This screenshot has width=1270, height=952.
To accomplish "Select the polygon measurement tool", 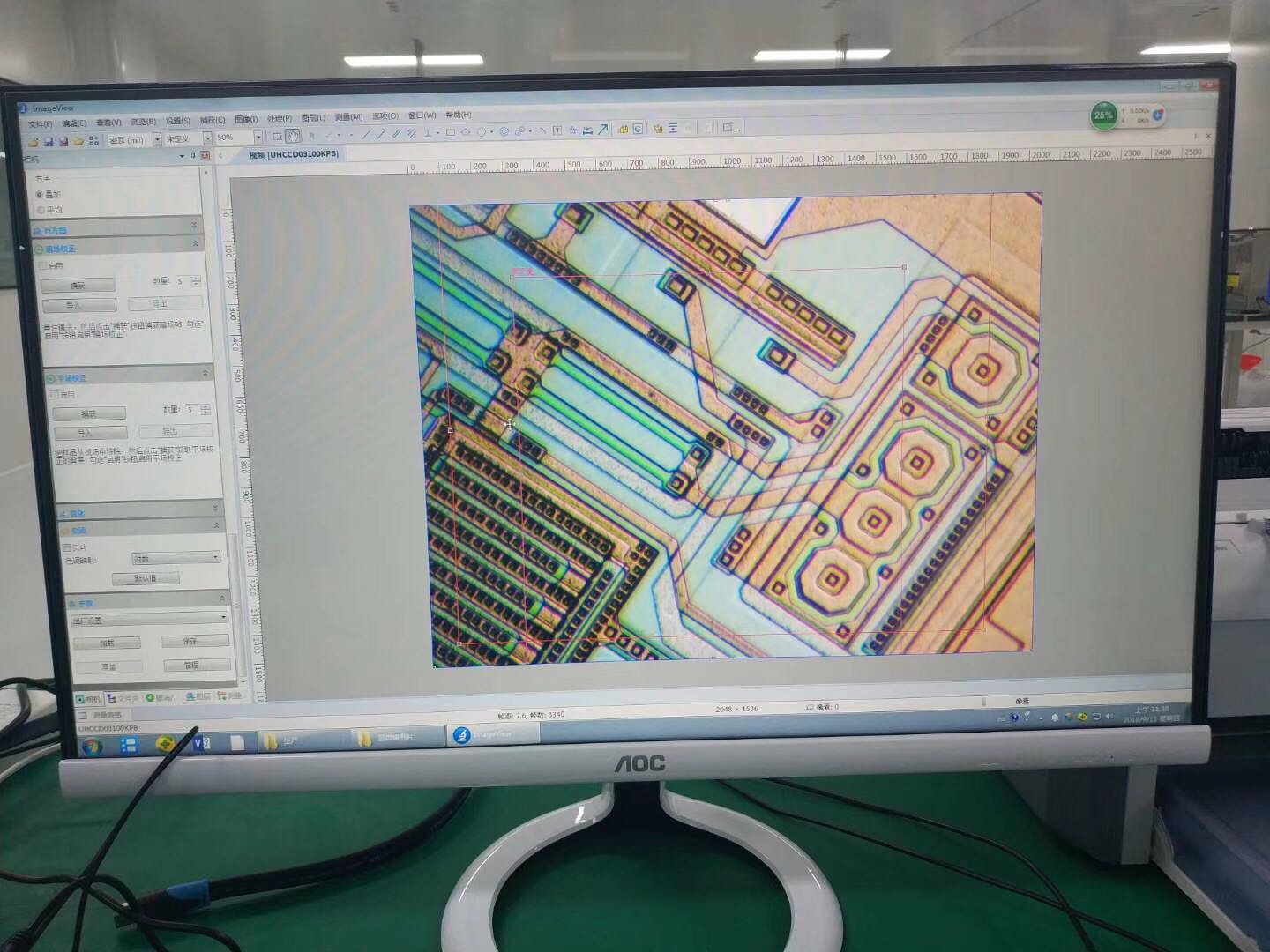I will [466, 132].
